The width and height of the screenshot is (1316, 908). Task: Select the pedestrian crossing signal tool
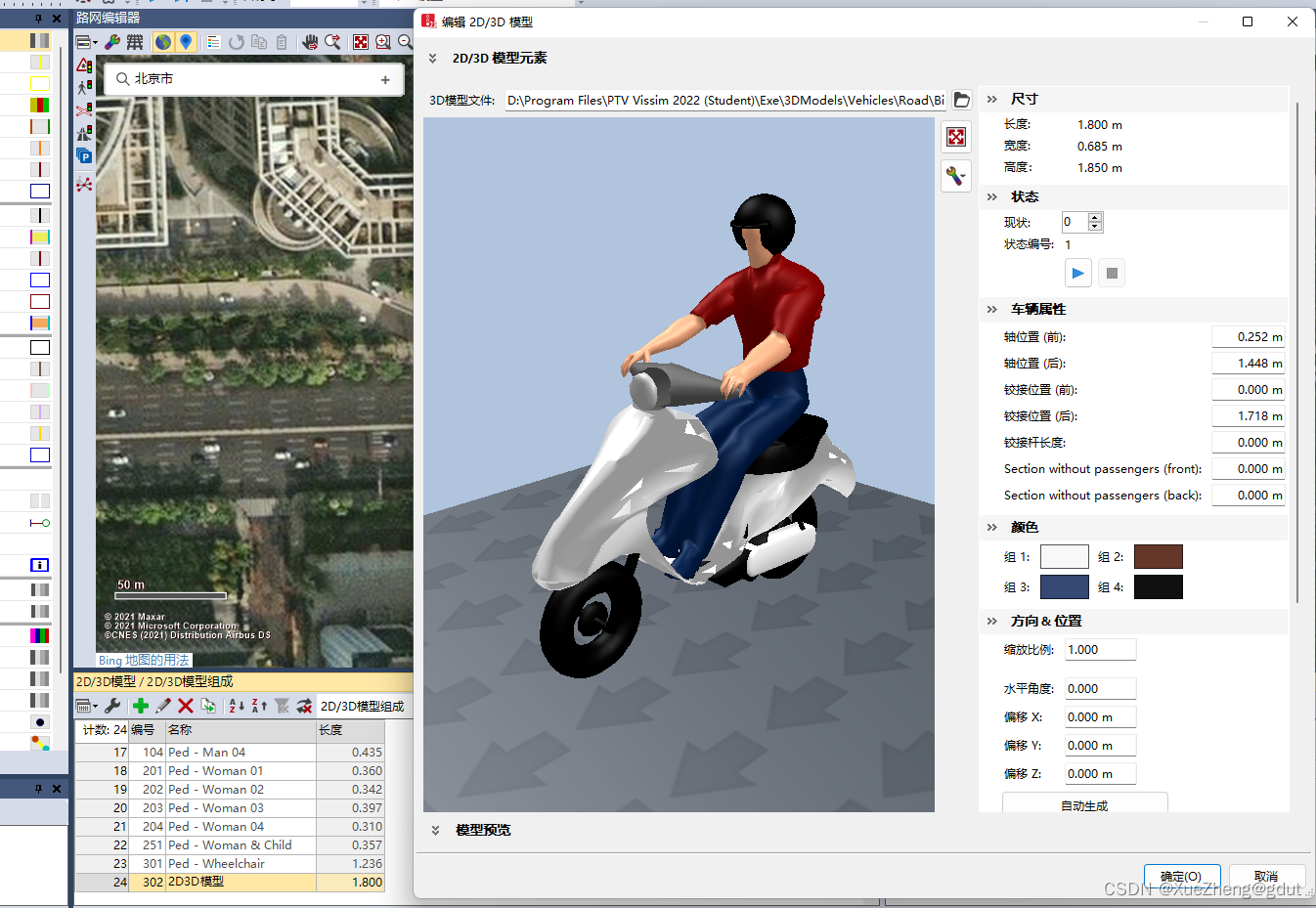(x=84, y=86)
